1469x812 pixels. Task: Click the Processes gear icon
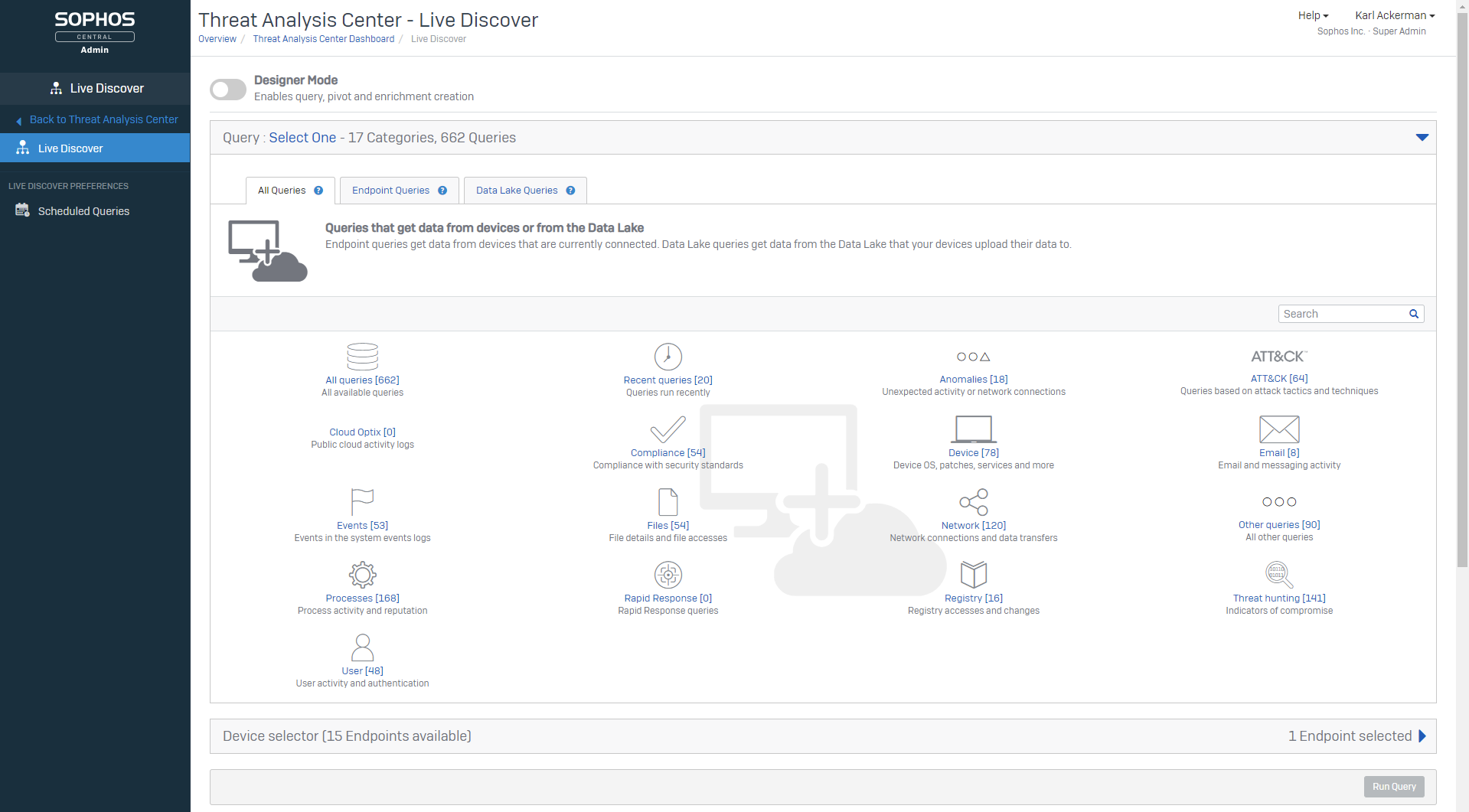click(x=362, y=575)
